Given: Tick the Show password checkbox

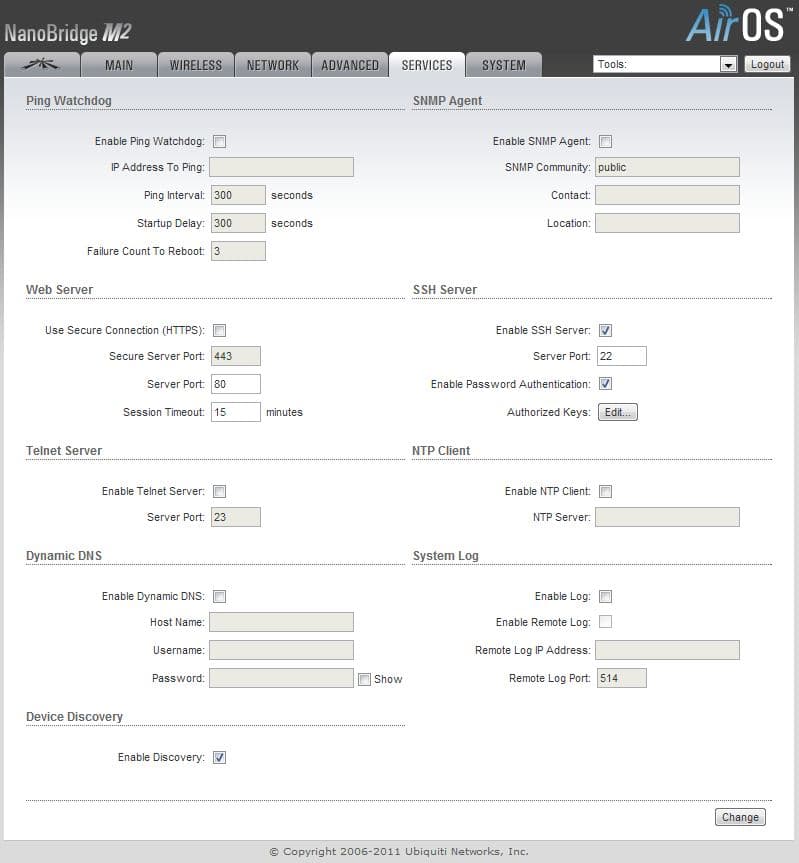Looking at the screenshot, I should pos(364,679).
